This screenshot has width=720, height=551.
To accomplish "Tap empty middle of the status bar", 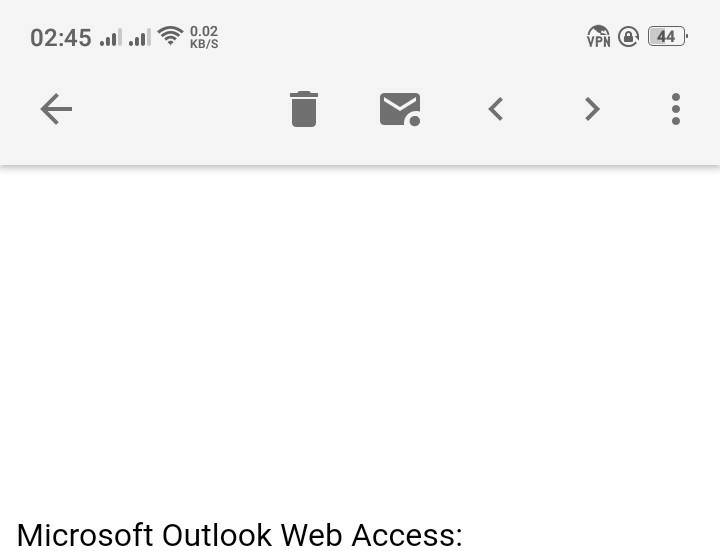I will [x=399, y=37].
